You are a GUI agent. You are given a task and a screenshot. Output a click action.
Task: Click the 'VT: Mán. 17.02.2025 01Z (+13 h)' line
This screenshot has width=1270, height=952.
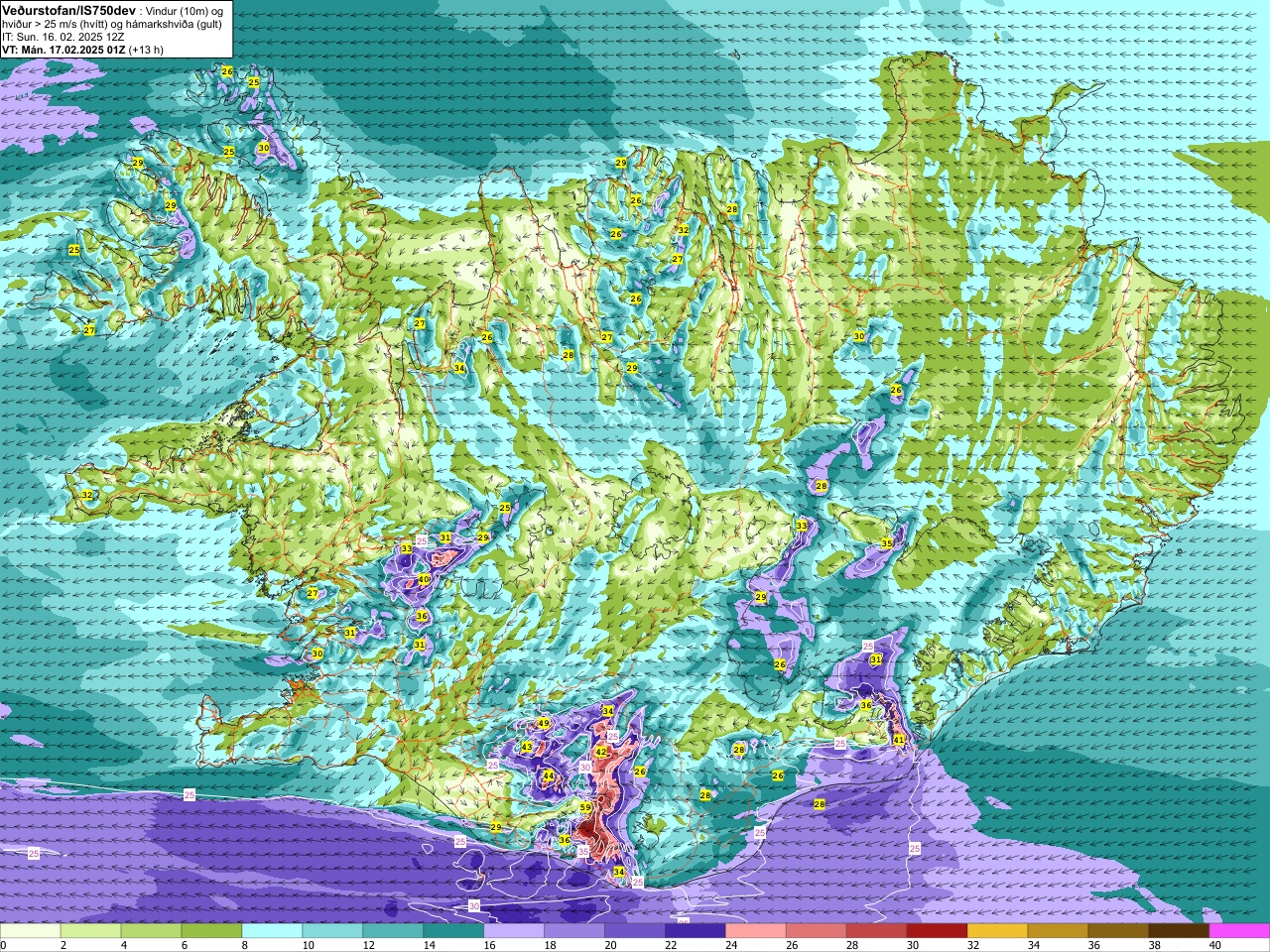[83, 50]
